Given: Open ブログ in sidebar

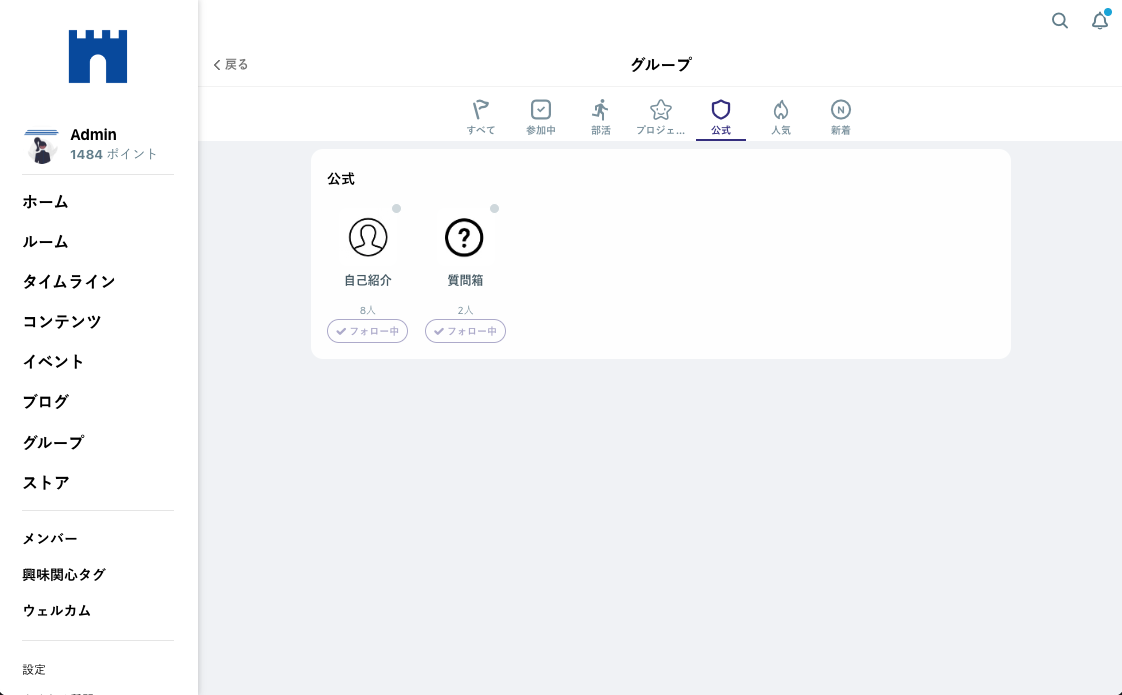Looking at the screenshot, I should (45, 402).
